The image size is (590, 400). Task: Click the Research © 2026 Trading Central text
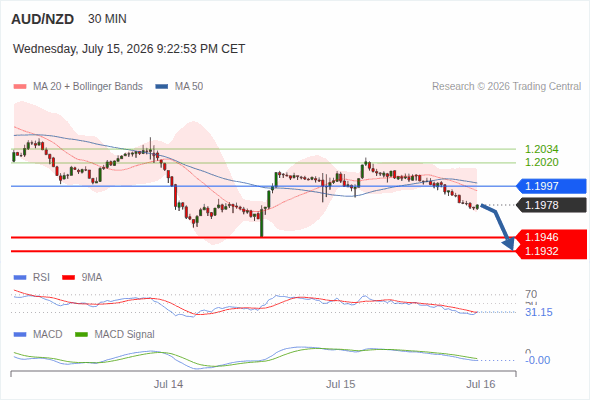point(506,87)
